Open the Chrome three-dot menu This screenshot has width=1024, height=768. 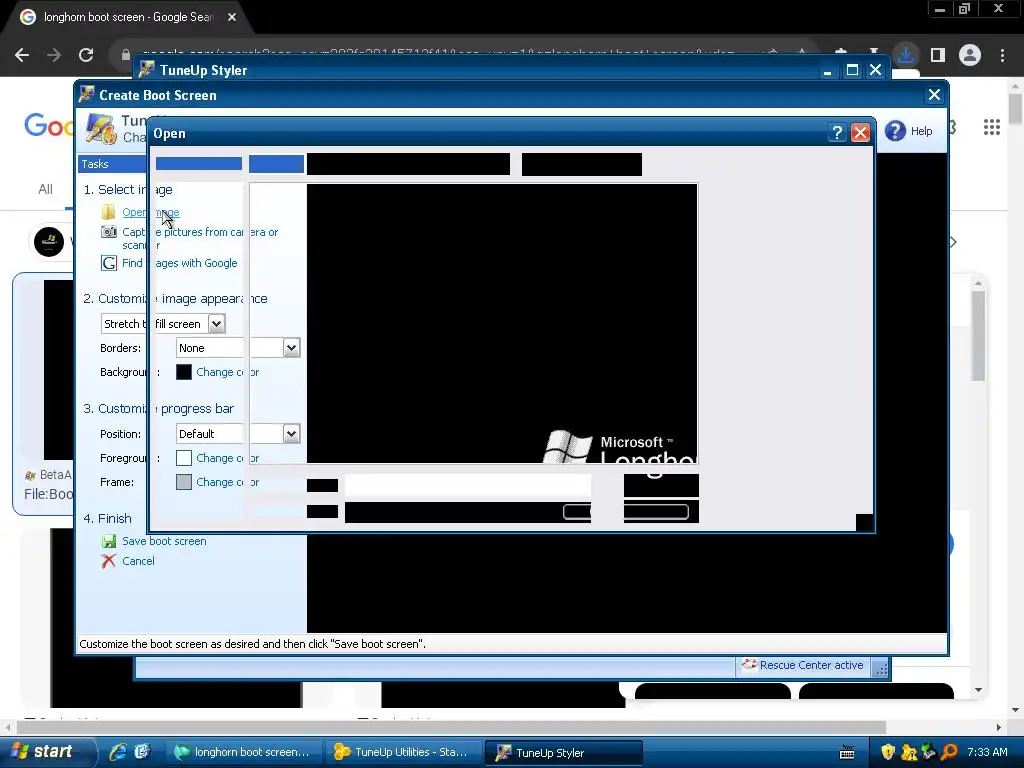click(1002, 55)
